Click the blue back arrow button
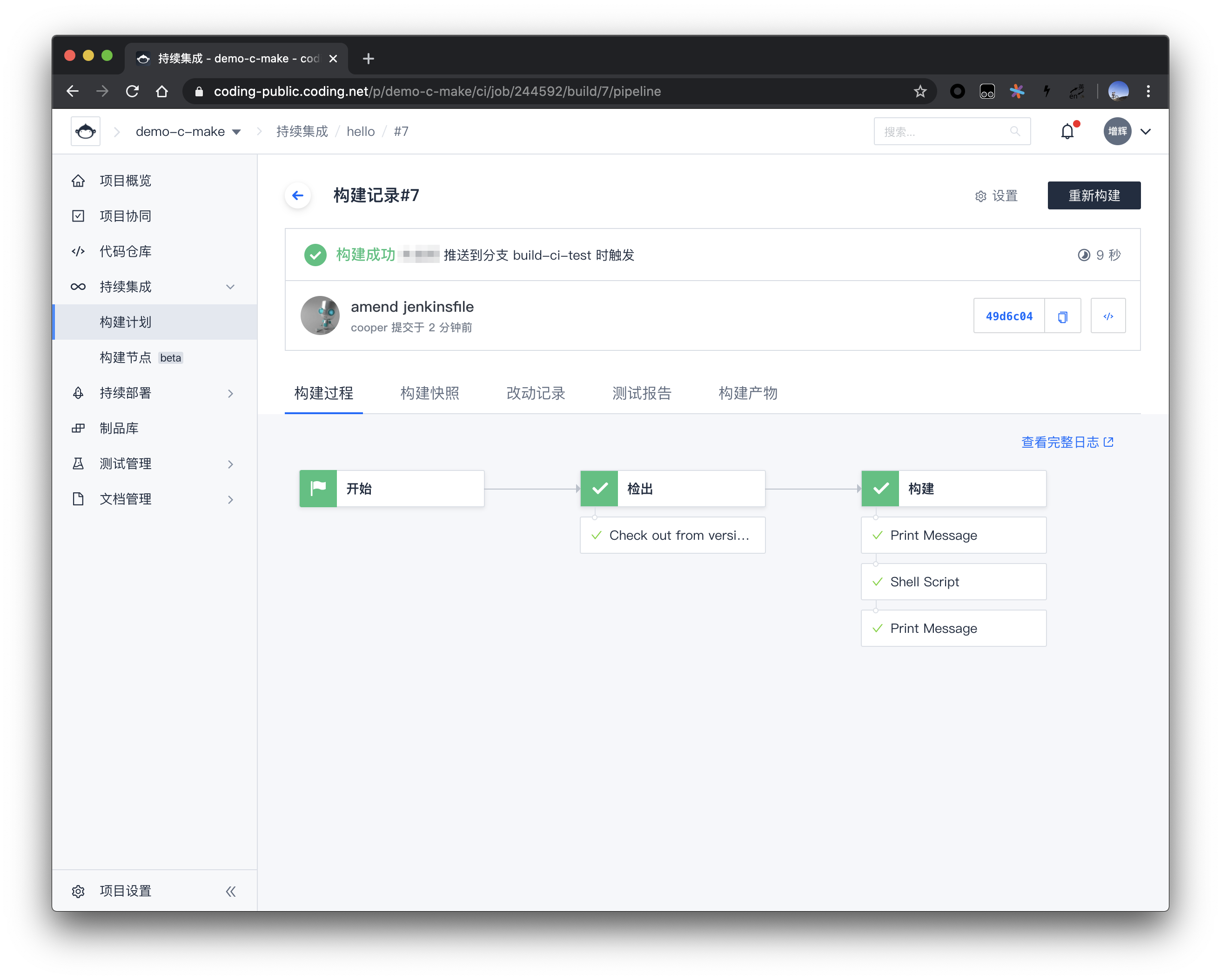This screenshot has height=980, width=1221. click(298, 195)
